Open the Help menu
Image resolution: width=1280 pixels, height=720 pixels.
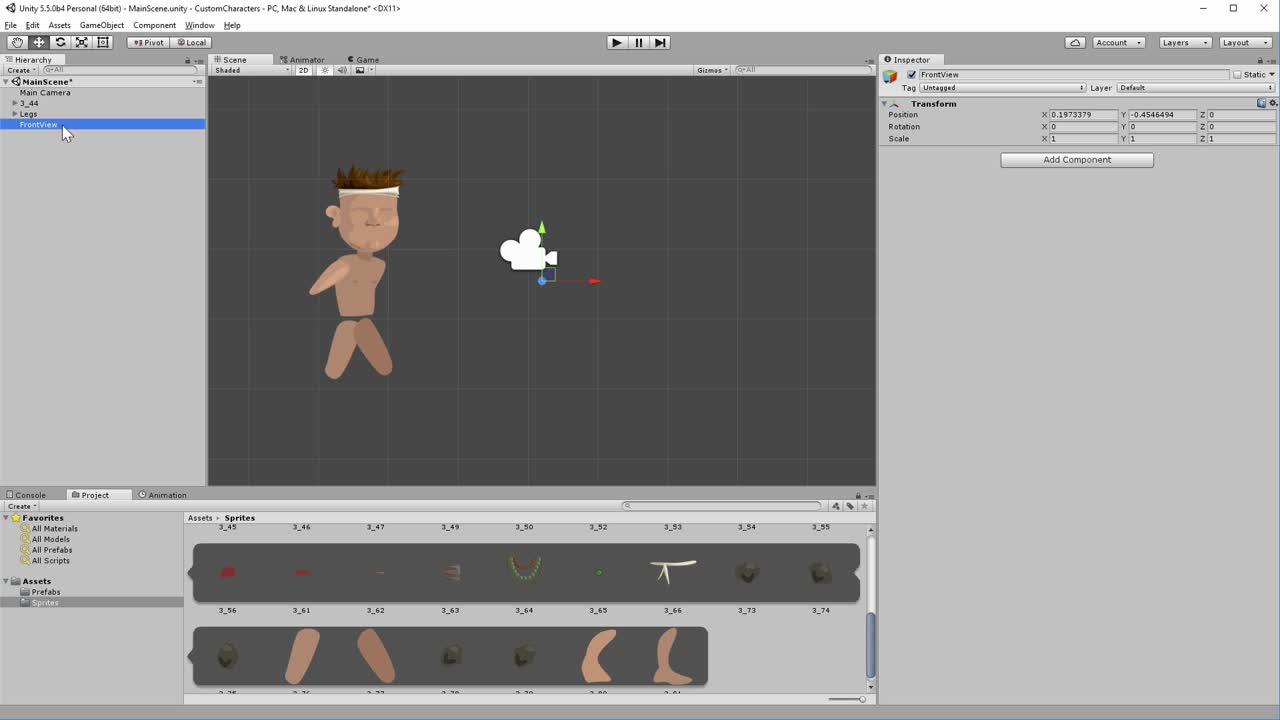click(x=232, y=25)
